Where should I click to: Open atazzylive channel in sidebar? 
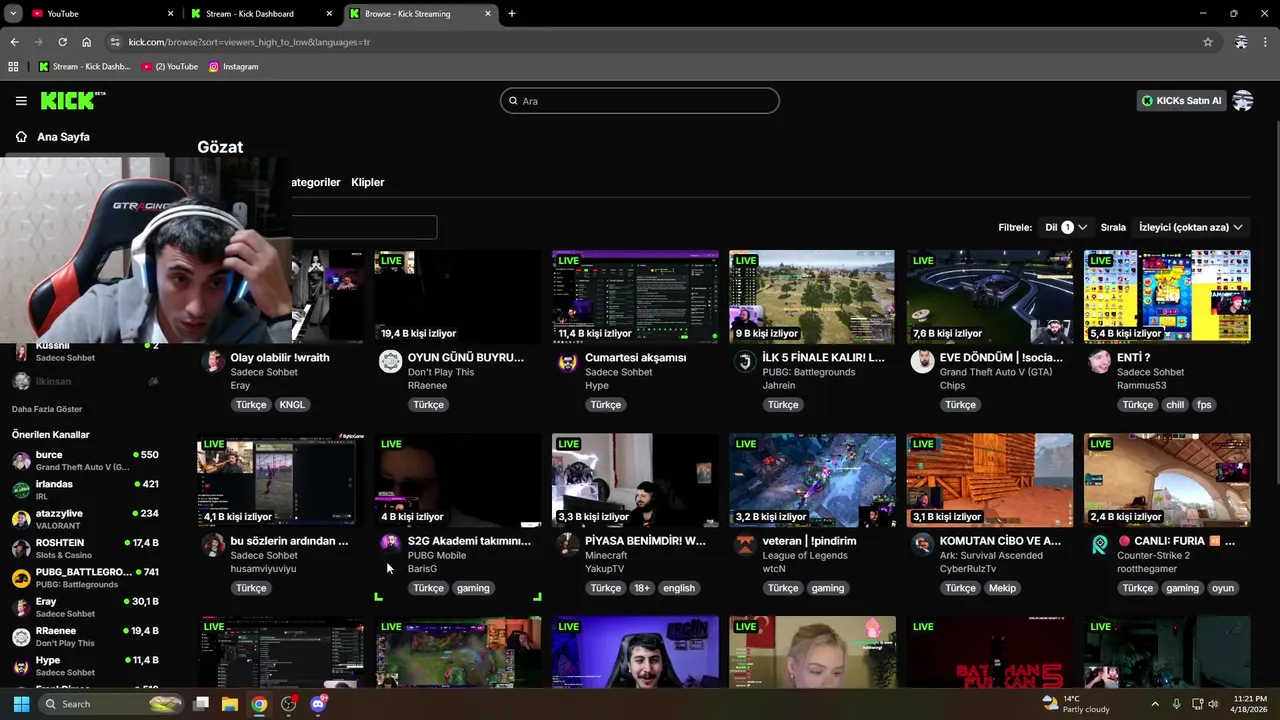coord(84,519)
